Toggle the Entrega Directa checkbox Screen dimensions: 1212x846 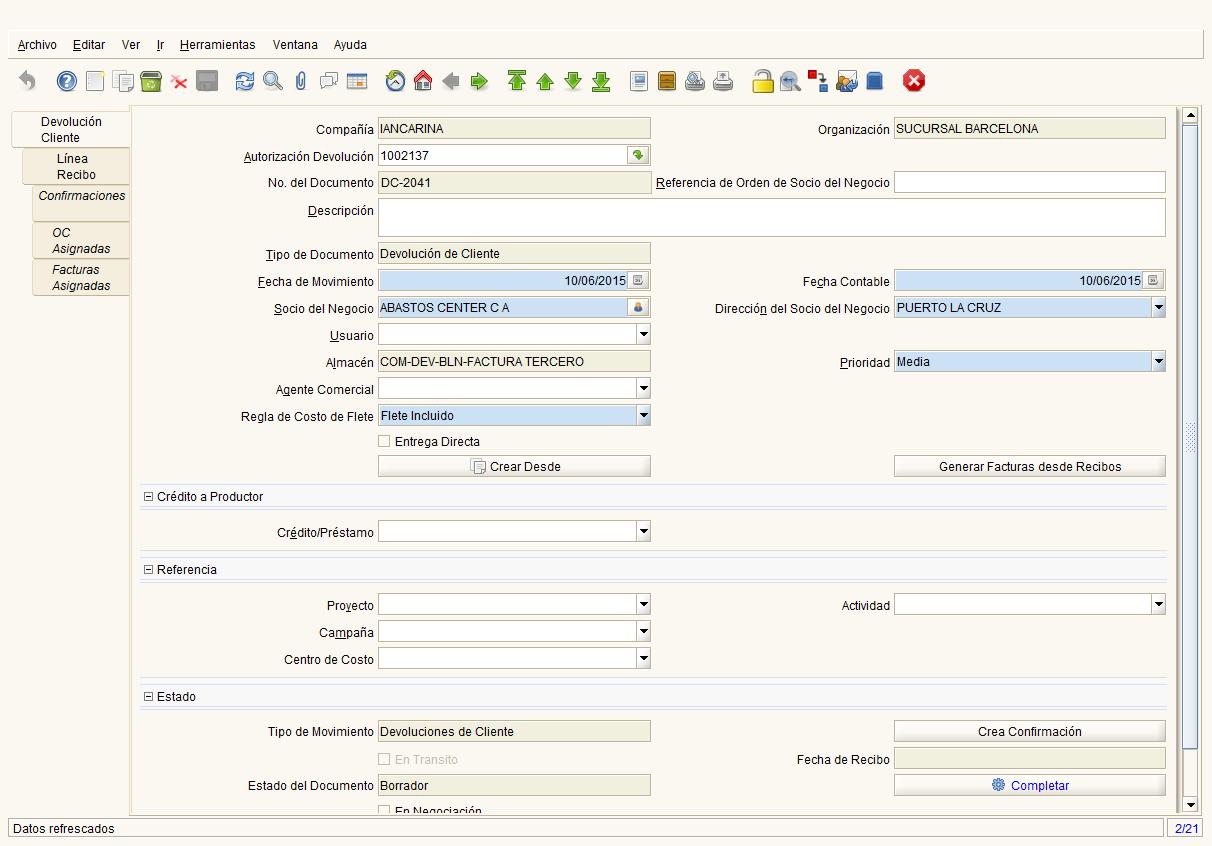[x=385, y=441]
